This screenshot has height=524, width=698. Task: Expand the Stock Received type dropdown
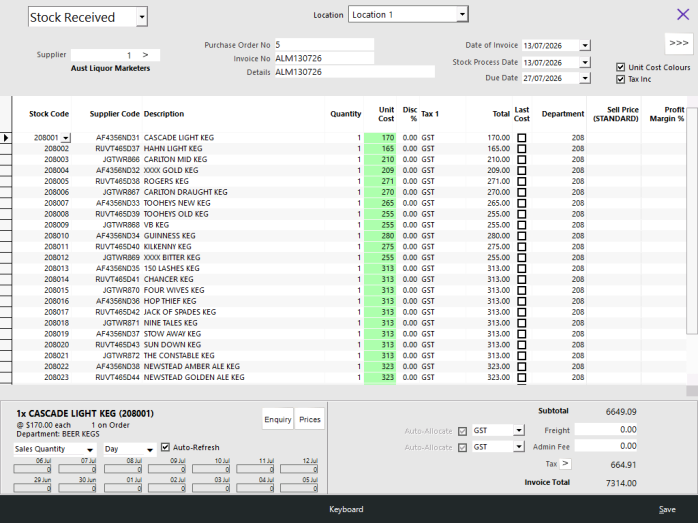click(142, 17)
